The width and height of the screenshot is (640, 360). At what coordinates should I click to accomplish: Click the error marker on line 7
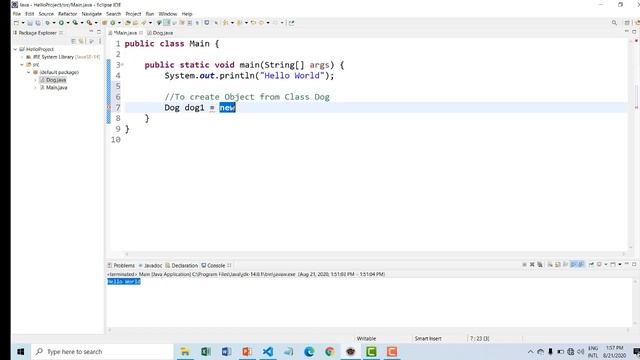(109, 108)
